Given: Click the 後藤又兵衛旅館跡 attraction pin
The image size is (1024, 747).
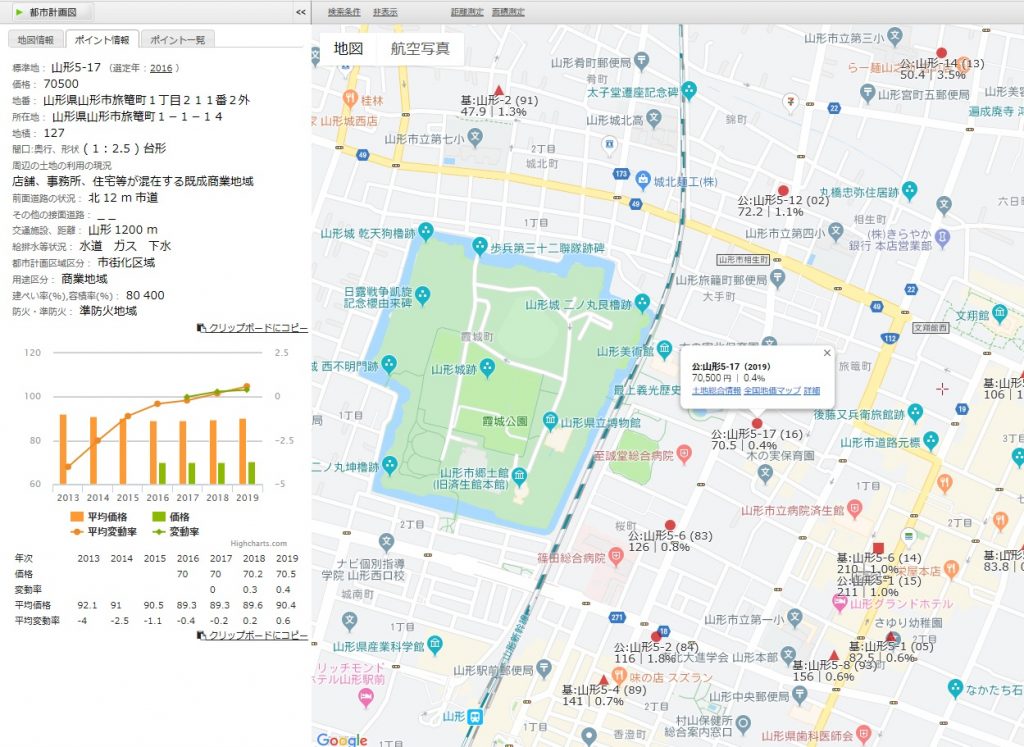Looking at the screenshot, I should point(915,413).
